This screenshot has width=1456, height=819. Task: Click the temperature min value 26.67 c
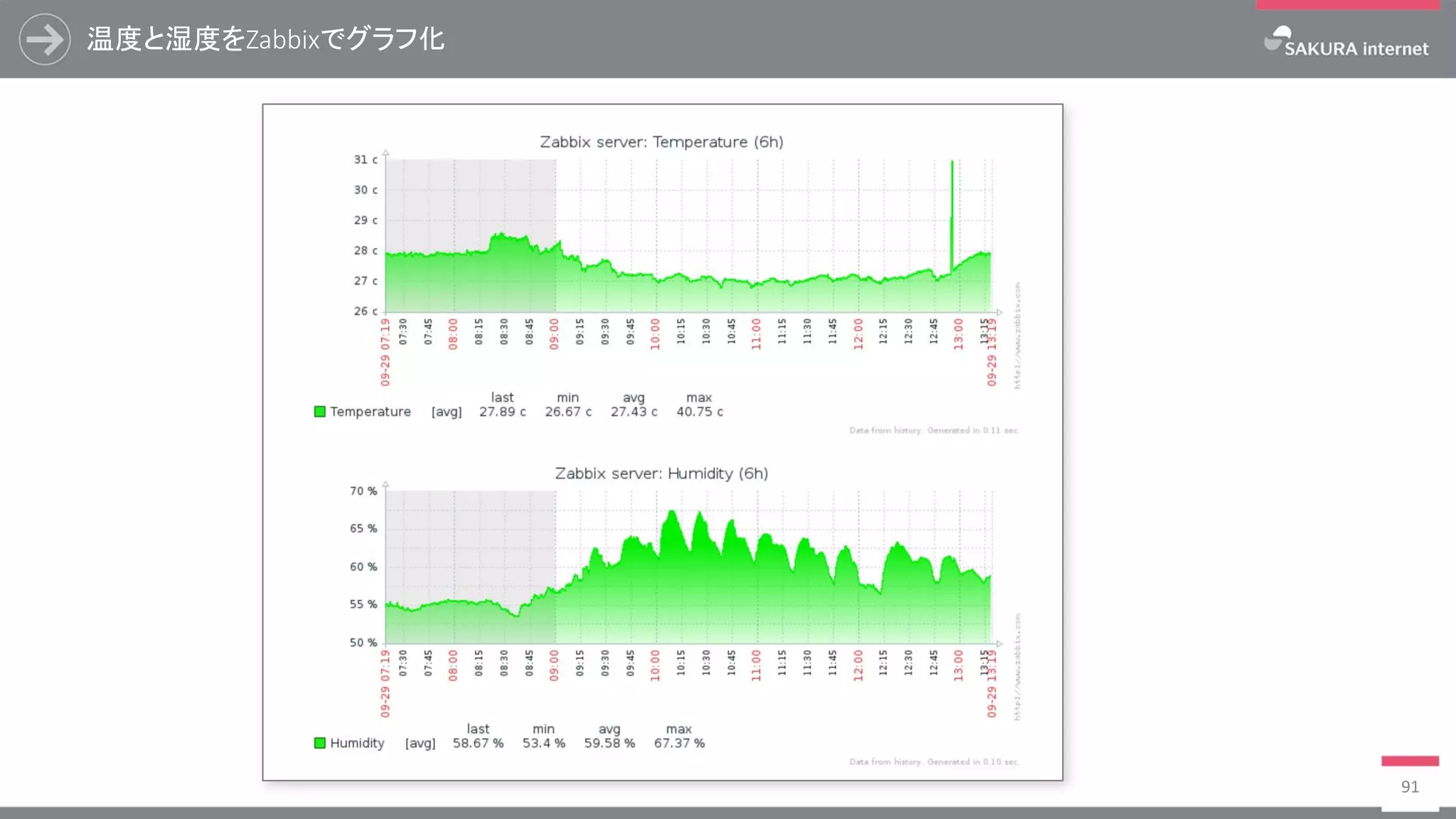568,412
